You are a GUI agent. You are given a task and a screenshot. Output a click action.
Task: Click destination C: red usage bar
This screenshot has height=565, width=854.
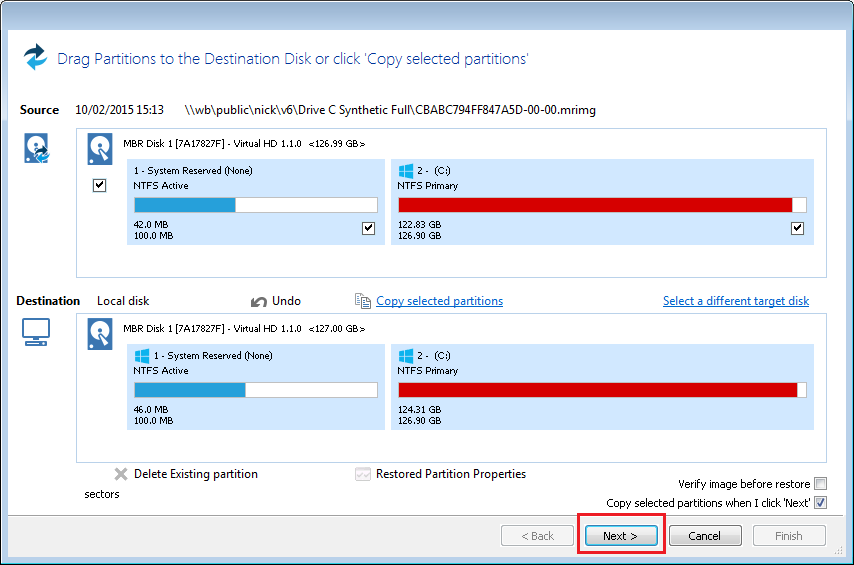tap(597, 390)
